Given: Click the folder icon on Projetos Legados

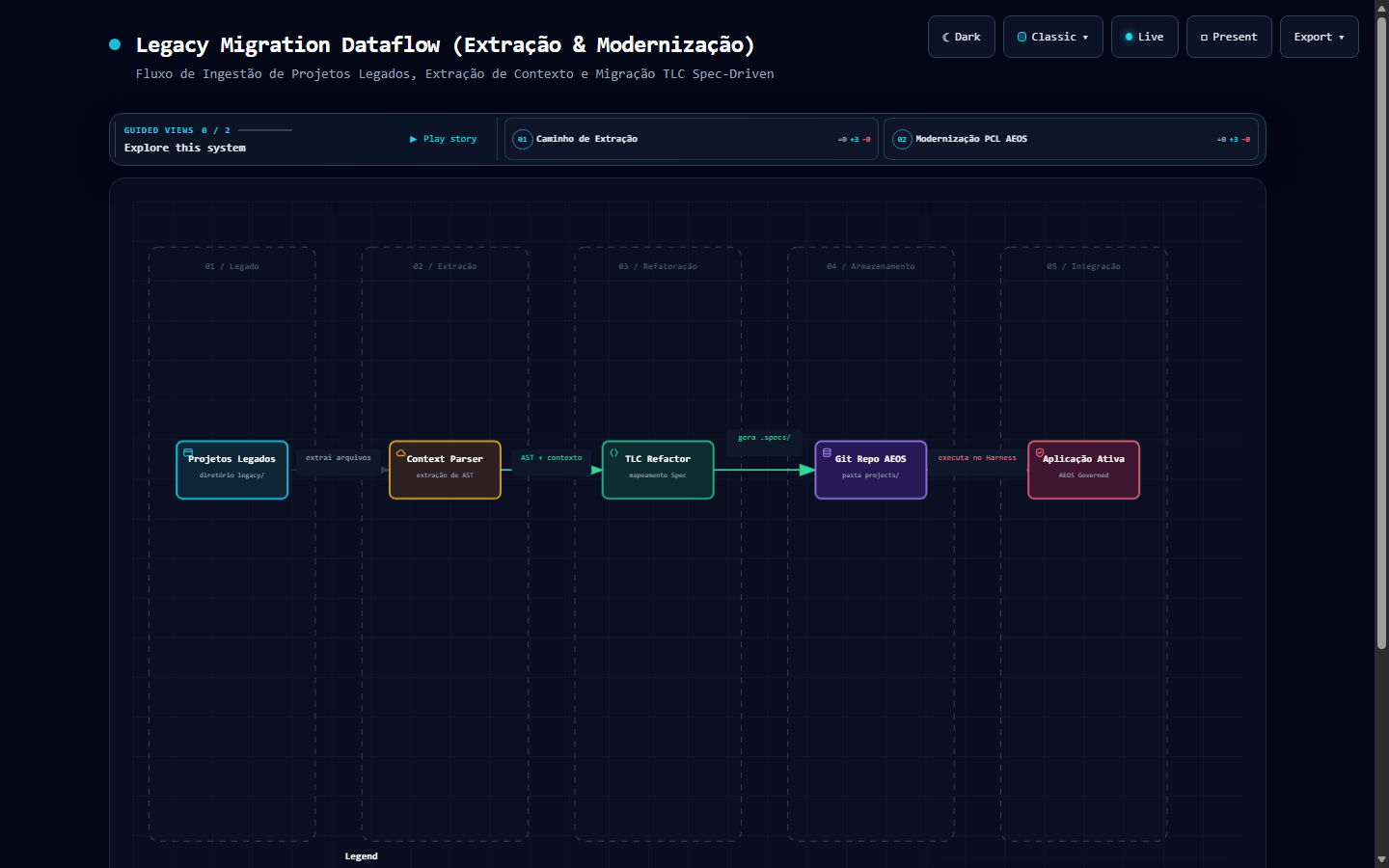Looking at the screenshot, I should tap(188, 452).
